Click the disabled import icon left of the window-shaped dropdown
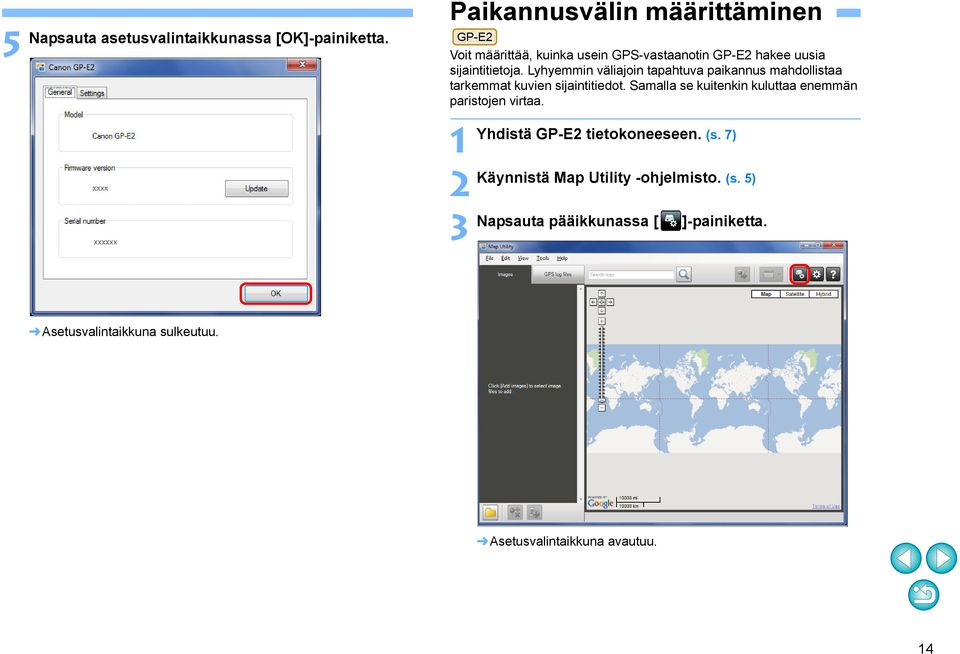This screenshot has width=960, height=654. click(x=742, y=274)
